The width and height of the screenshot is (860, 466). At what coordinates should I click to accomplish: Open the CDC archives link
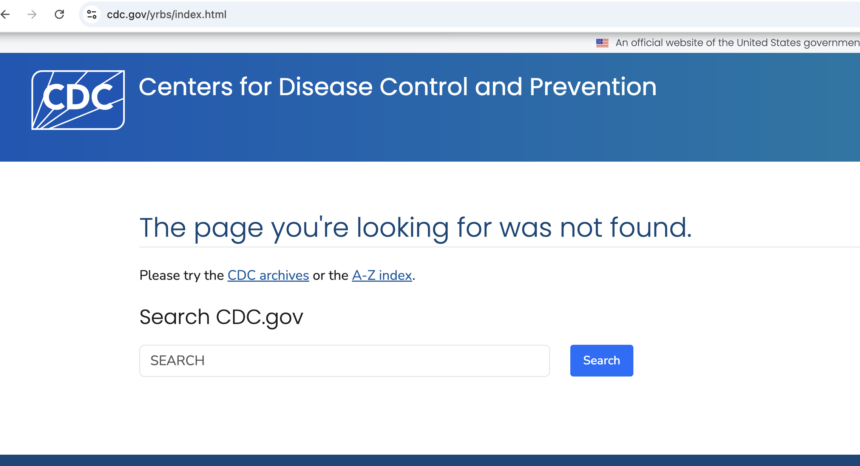click(x=268, y=275)
